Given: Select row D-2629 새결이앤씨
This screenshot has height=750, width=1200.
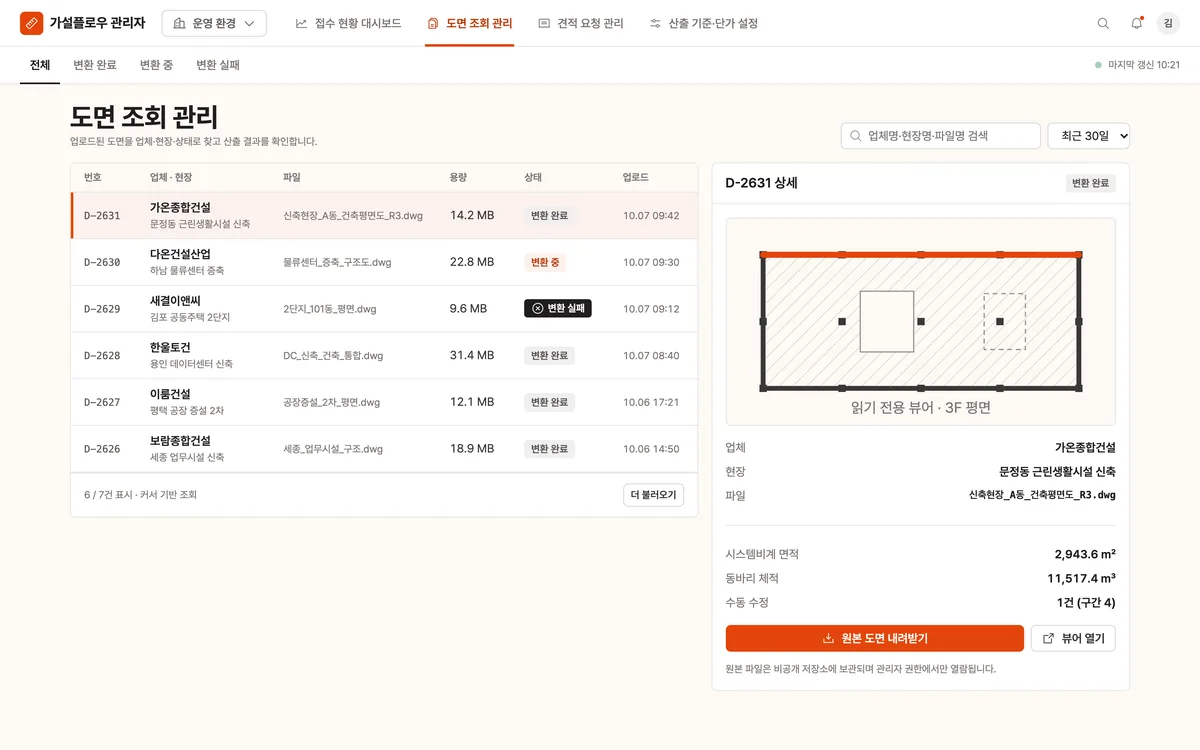Looking at the screenshot, I should (x=384, y=309).
